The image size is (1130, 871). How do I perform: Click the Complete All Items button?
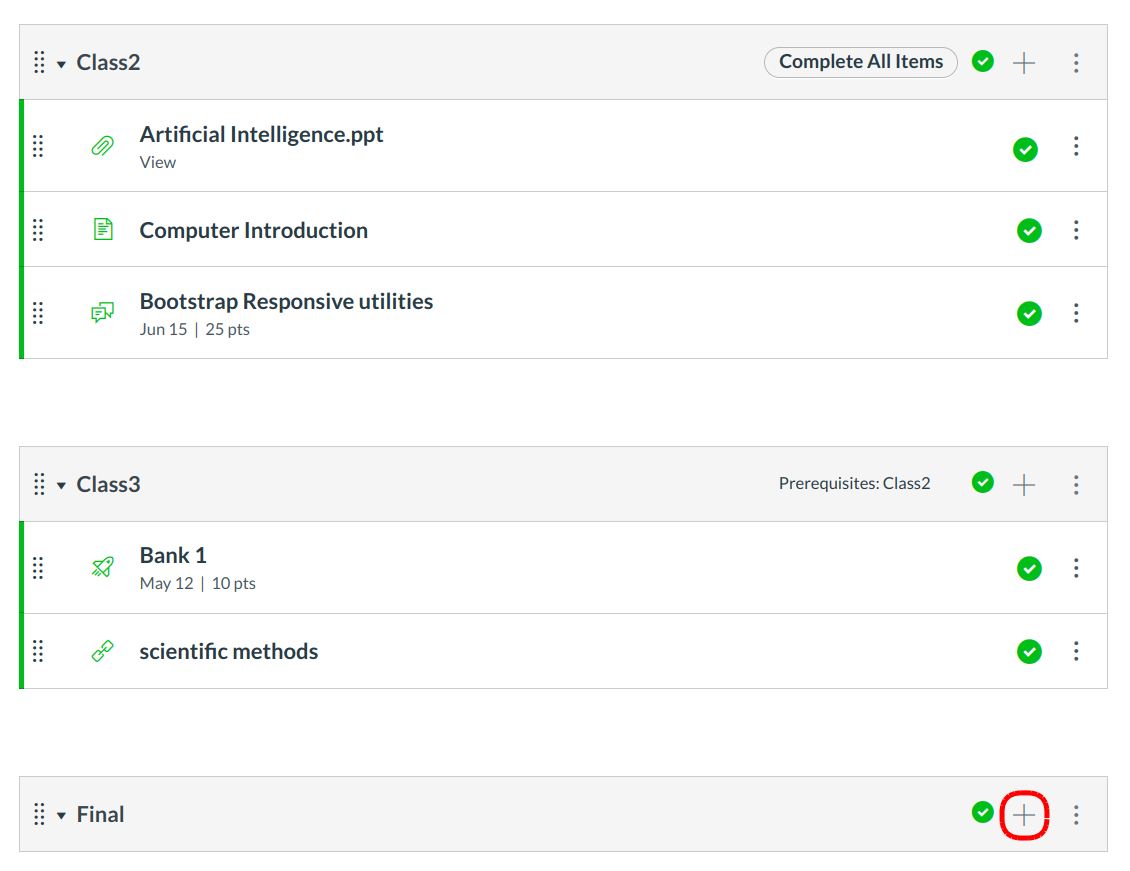coord(861,62)
